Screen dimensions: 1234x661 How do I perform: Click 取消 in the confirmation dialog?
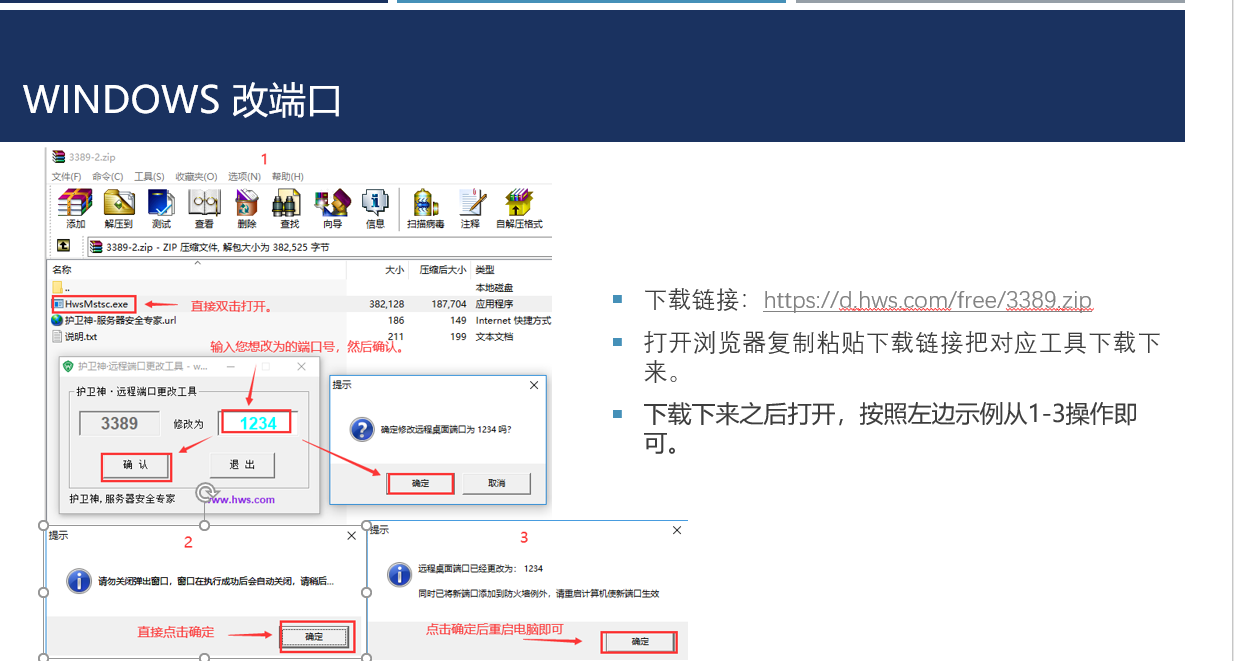tap(497, 483)
